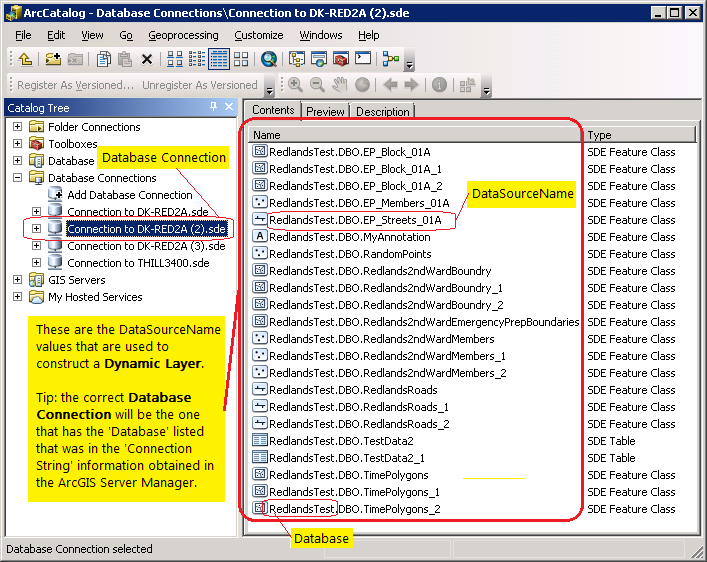This screenshot has height=562, width=707.
Task: Switch to Thumbnails view
Action: [241, 59]
